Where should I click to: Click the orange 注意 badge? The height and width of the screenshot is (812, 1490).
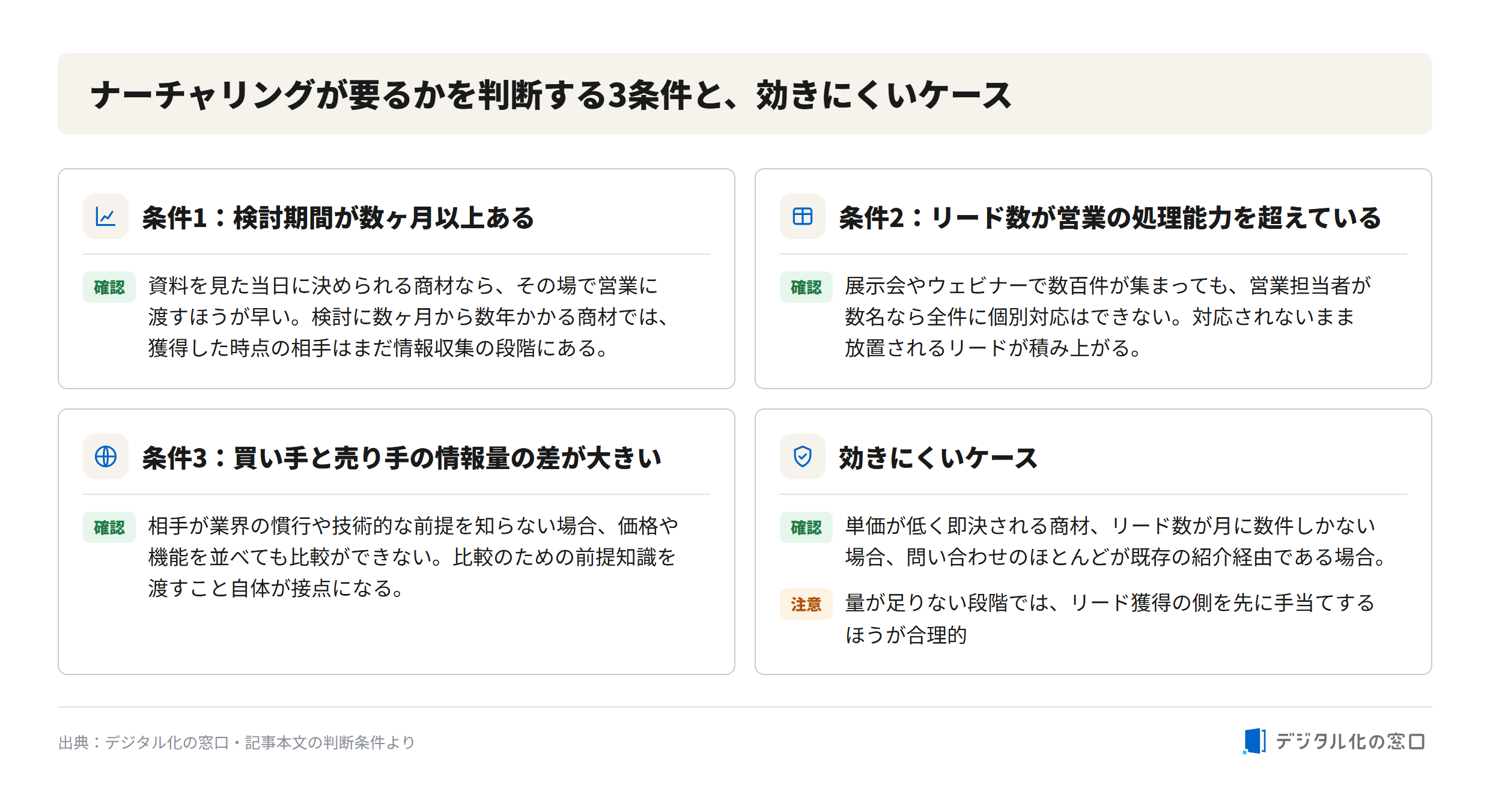pyautogui.click(x=806, y=604)
